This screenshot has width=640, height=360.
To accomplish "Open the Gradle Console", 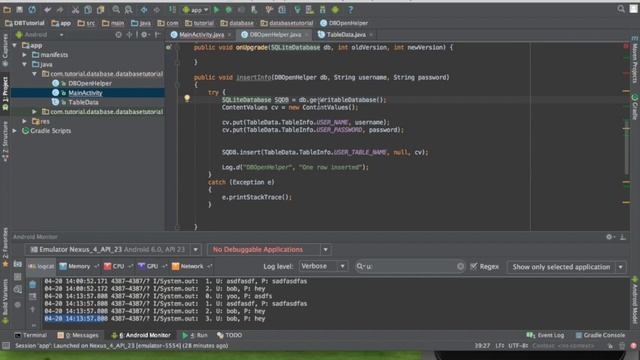I will [600, 335].
